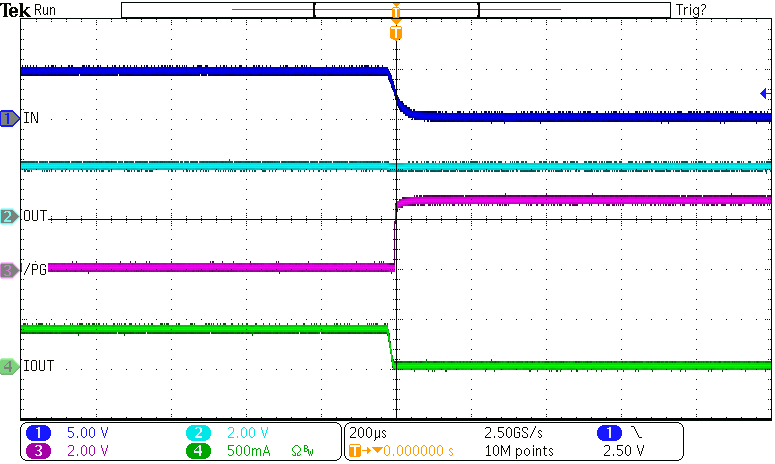This screenshot has width=775, height=464.
Task: Click the blue trigger level arrow at right edge
Action: 765,93
